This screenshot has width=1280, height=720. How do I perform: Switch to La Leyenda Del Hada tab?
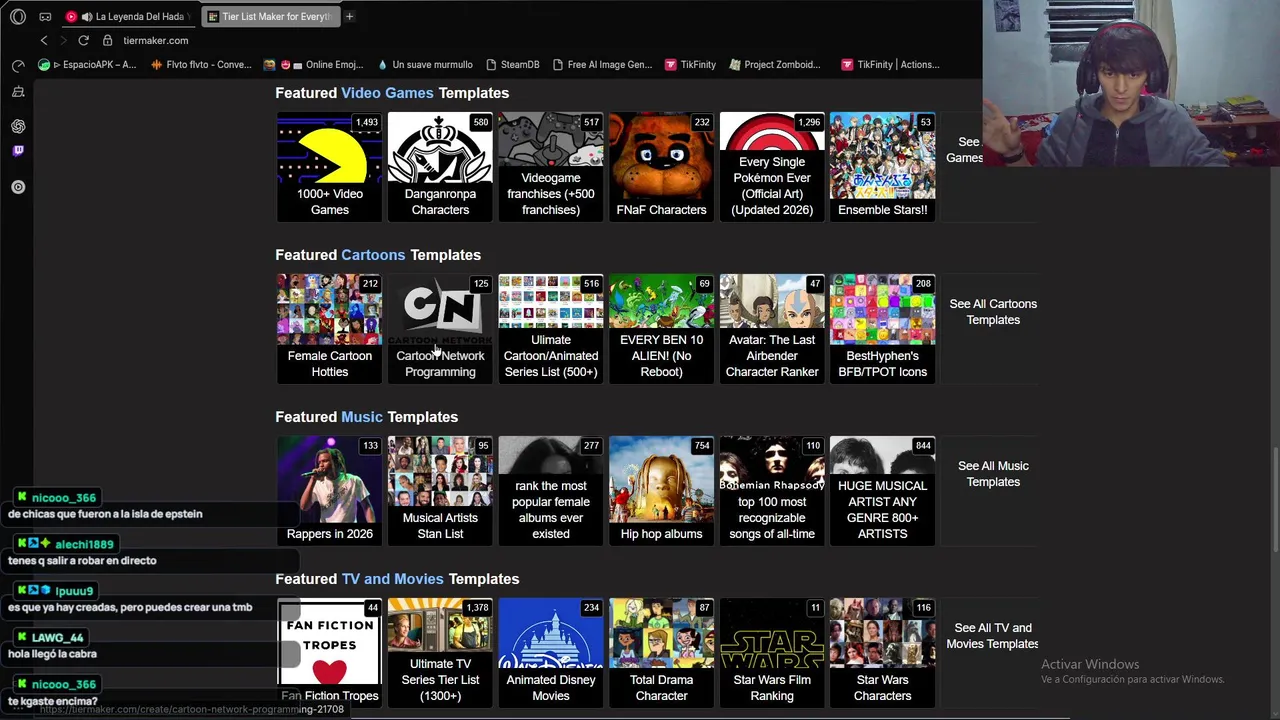(127, 16)
